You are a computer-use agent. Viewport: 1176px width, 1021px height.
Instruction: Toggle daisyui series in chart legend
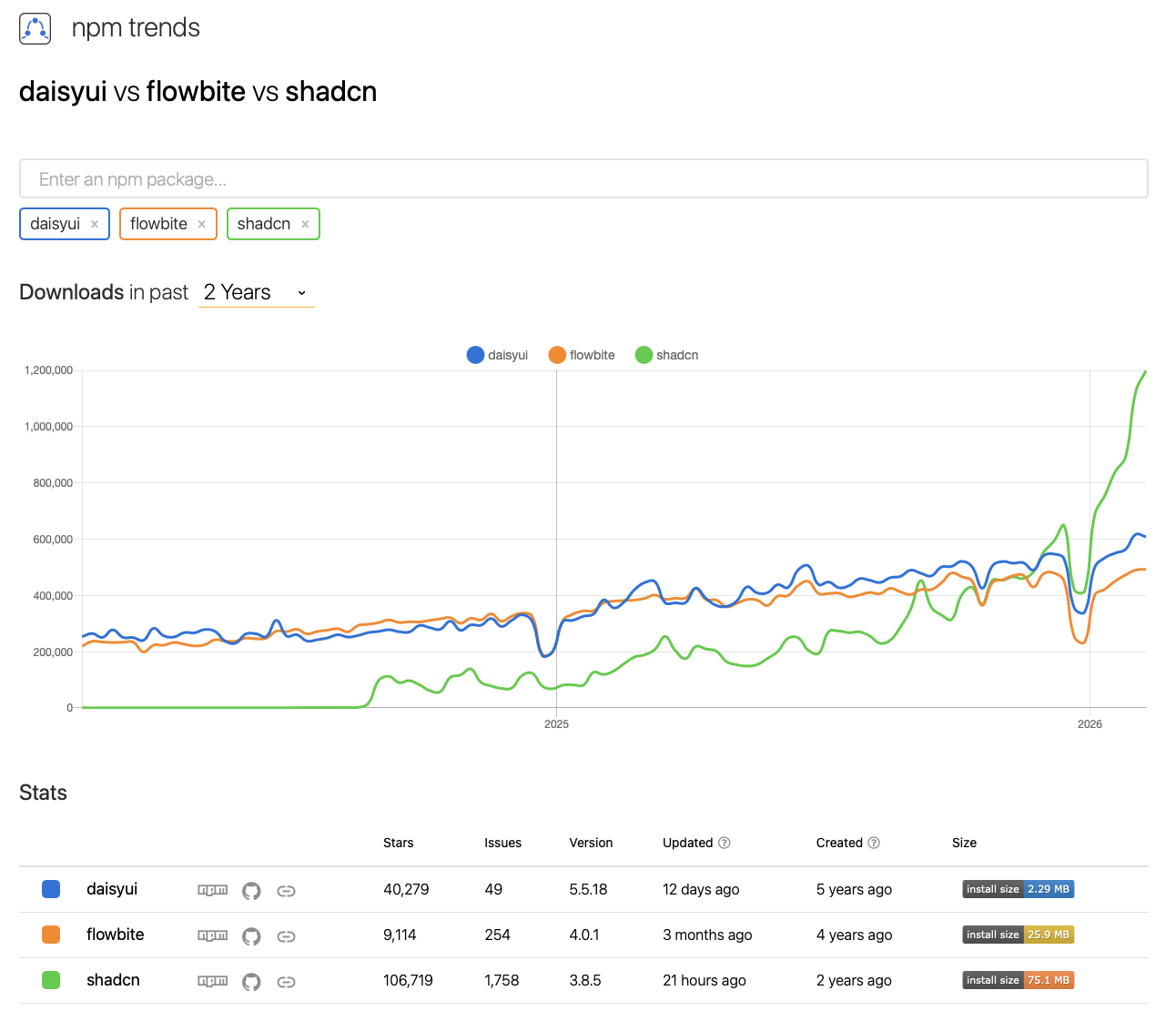[x=497, y=355]
